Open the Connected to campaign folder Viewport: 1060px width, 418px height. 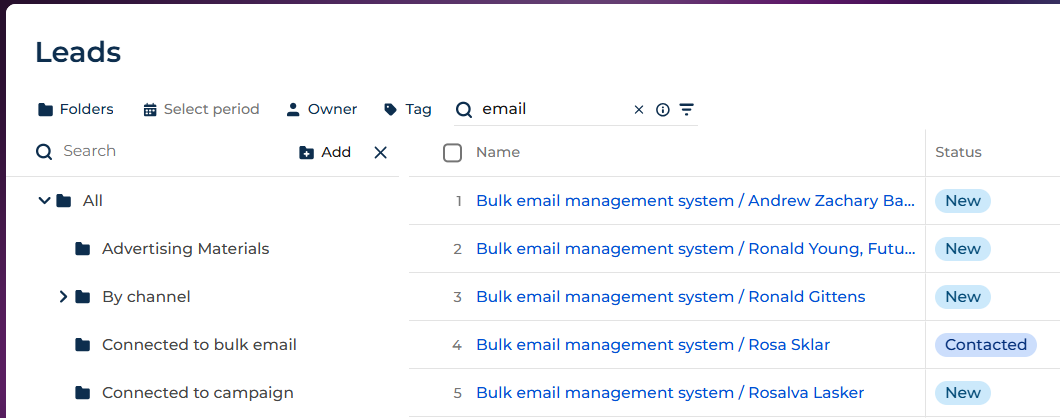197,393
